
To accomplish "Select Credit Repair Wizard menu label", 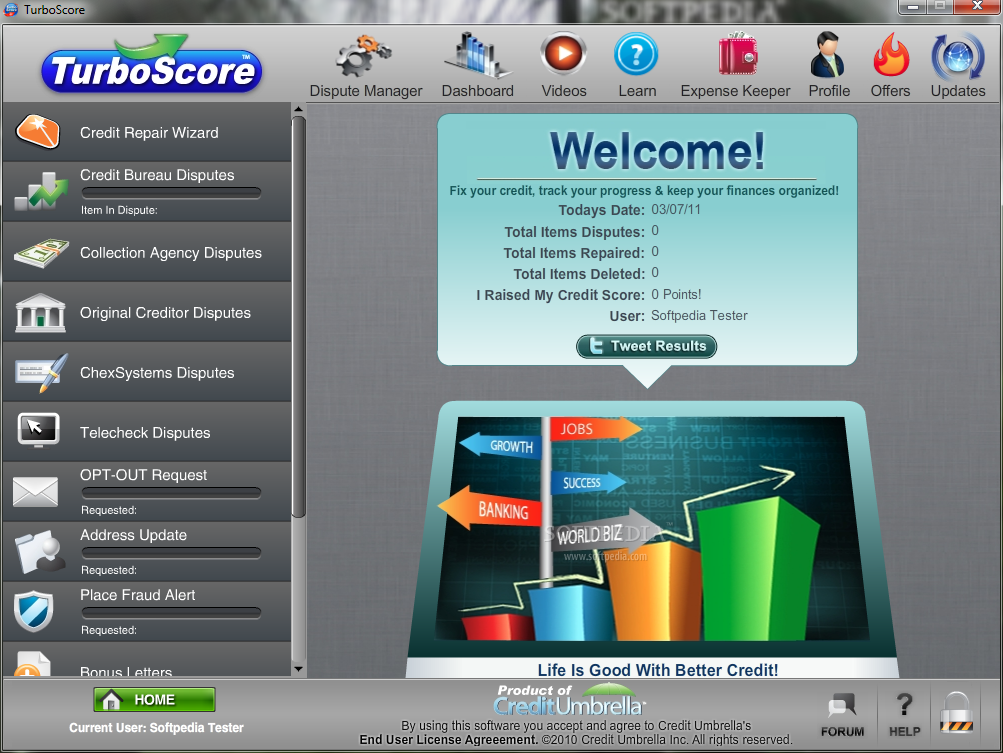I will click(149, 132).
